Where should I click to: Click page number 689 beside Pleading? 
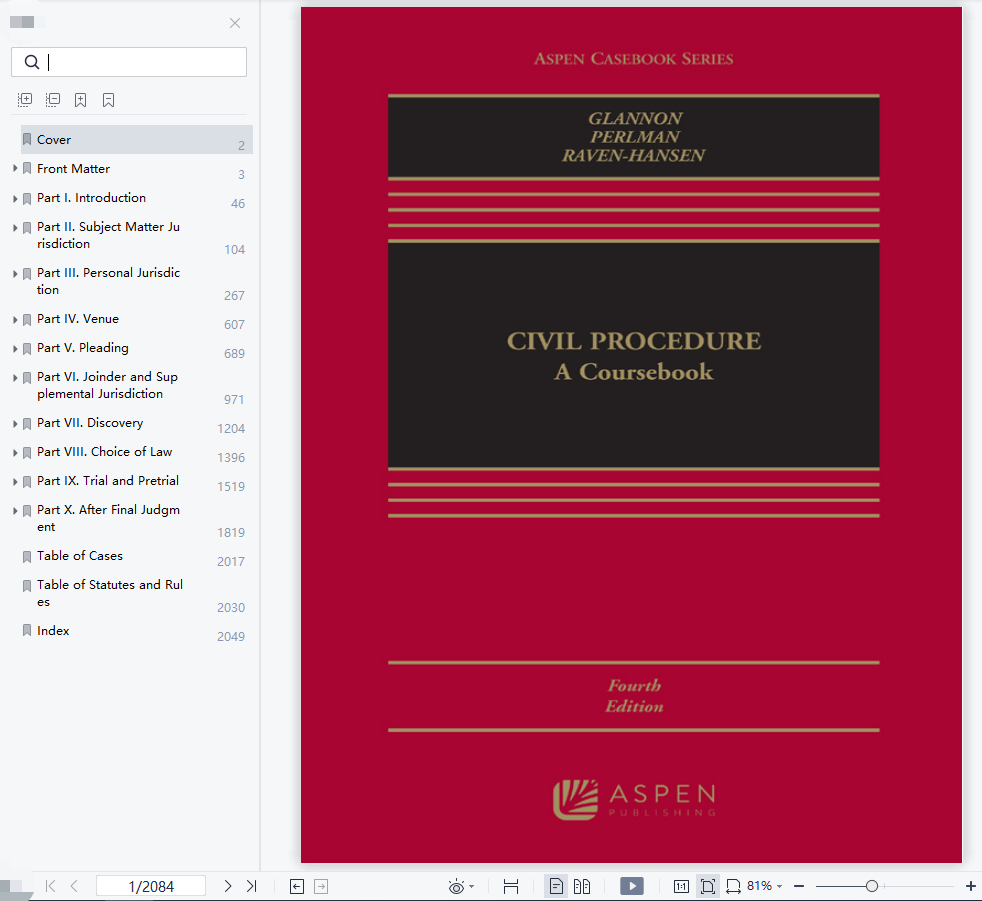234,354
